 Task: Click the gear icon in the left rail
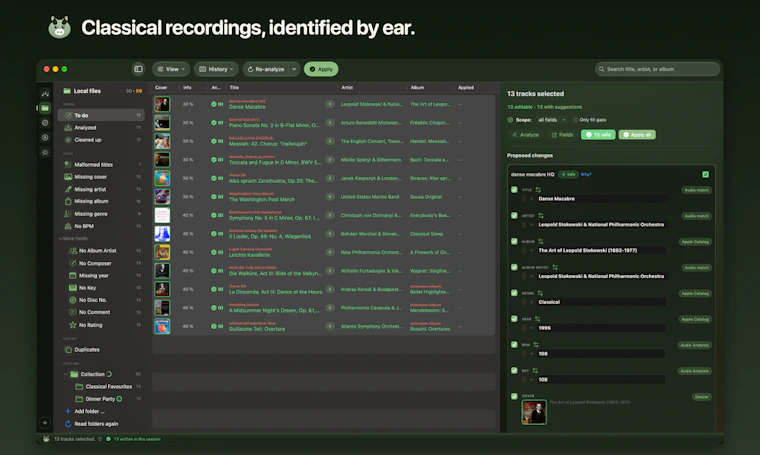45,152
